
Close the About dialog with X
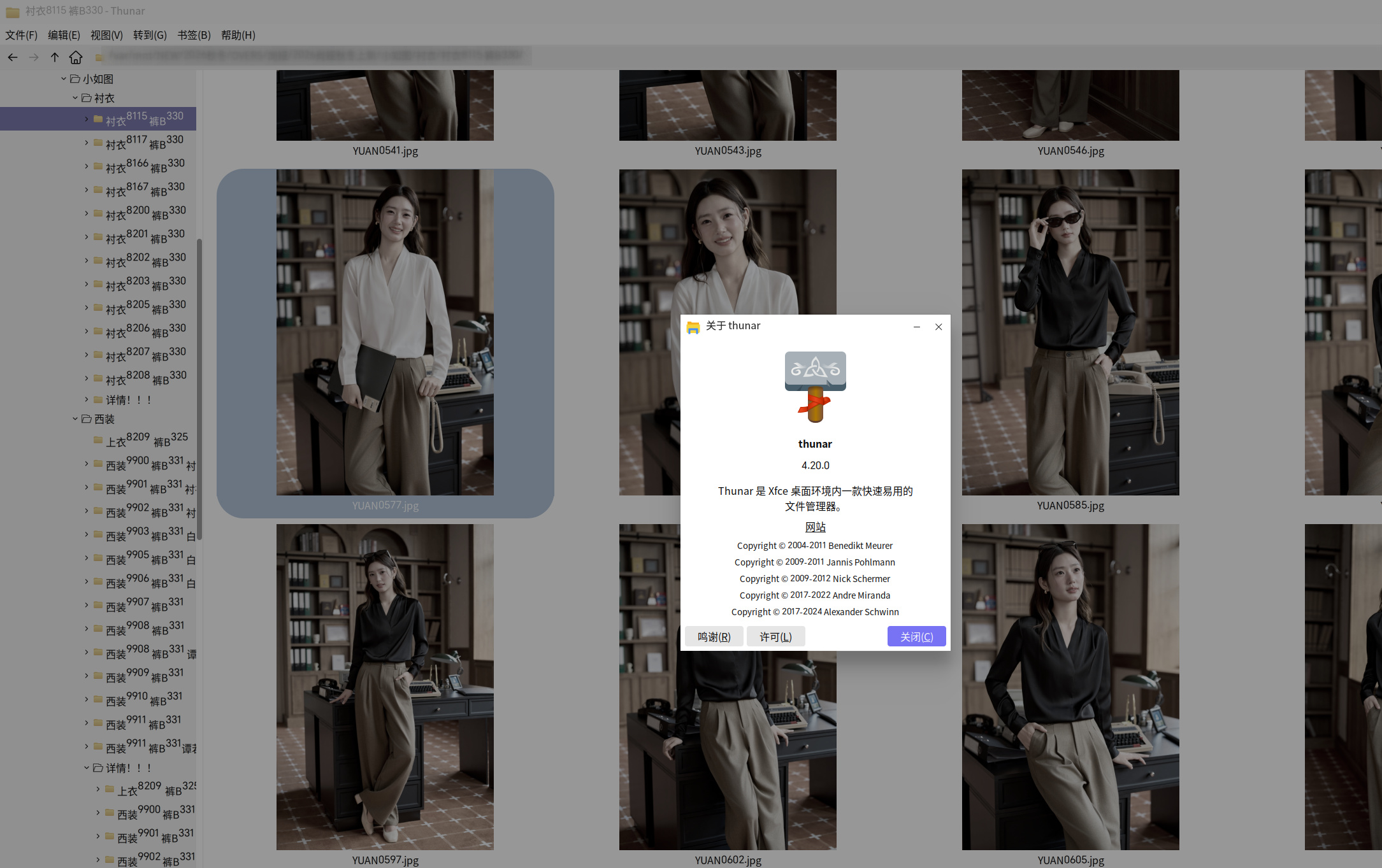(x=939, y=327)
